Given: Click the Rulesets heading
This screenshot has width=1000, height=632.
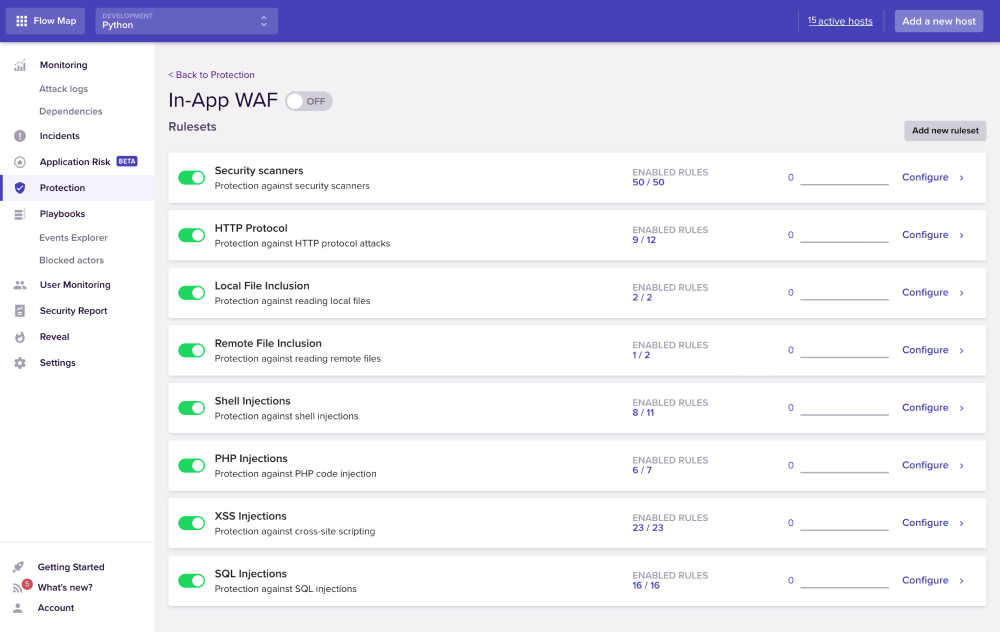Looking at the screenshot, I should point(193,127).
